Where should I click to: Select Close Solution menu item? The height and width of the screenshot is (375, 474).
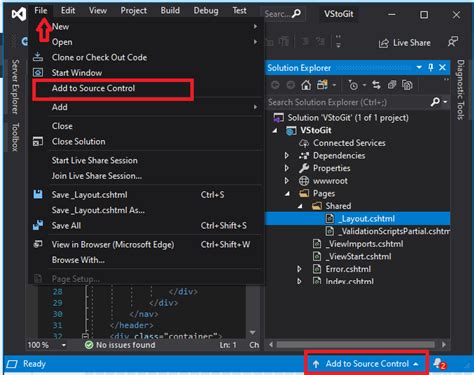pyautogui.click(x=146, y=142)
